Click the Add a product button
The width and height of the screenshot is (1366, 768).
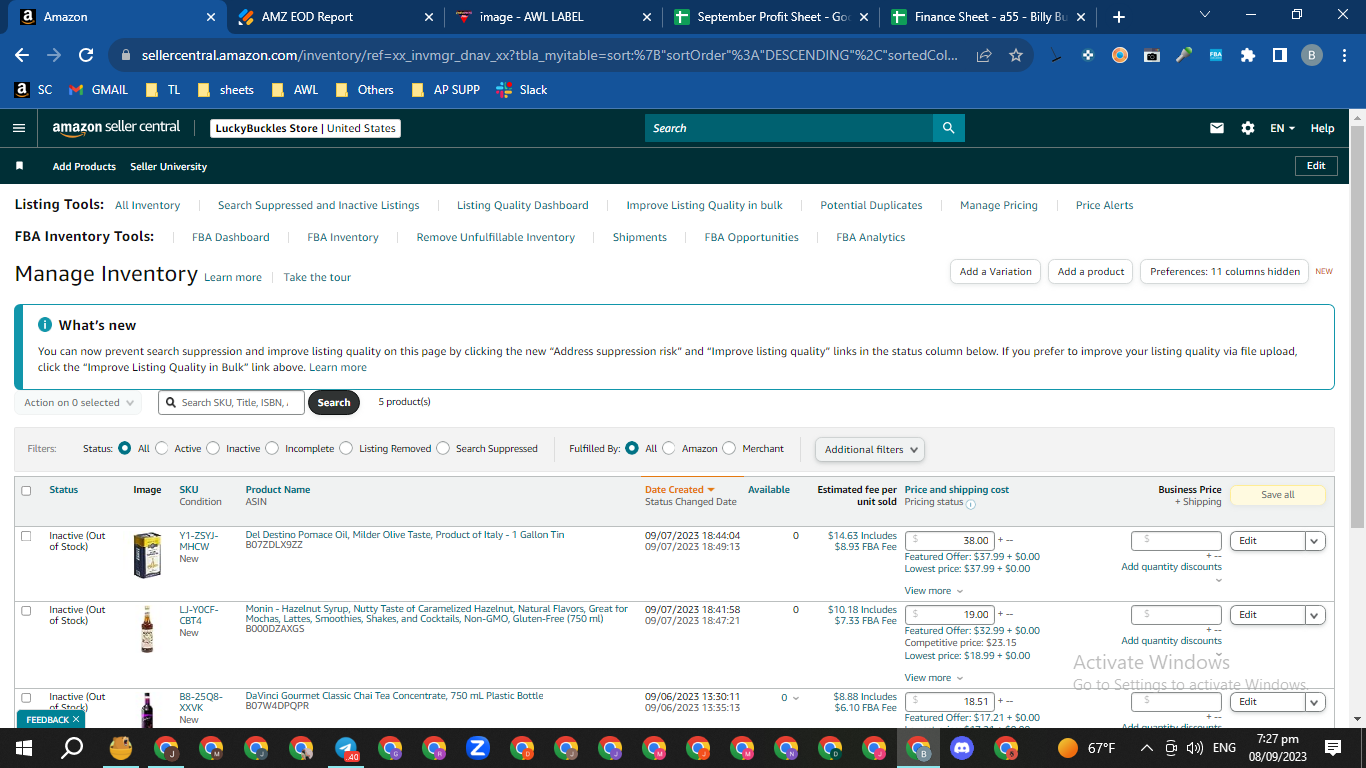click(1091, 272)
